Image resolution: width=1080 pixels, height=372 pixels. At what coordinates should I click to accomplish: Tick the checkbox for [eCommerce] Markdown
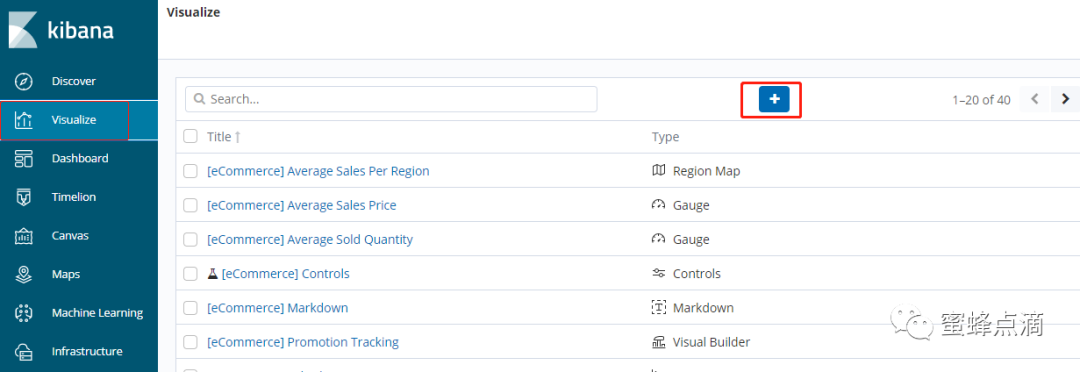point(190,308)
